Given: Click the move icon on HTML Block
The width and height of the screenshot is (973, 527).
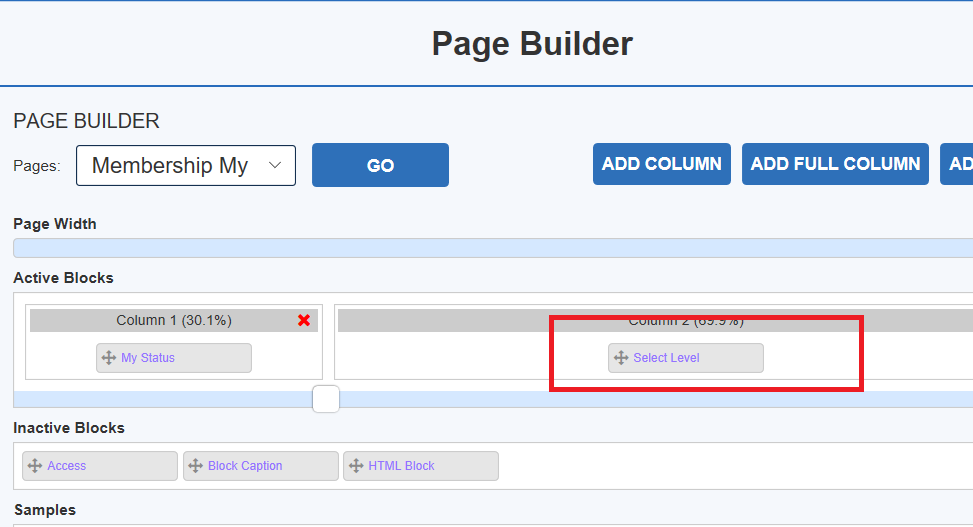Looking at the screenshot, I should pos(356,466).
